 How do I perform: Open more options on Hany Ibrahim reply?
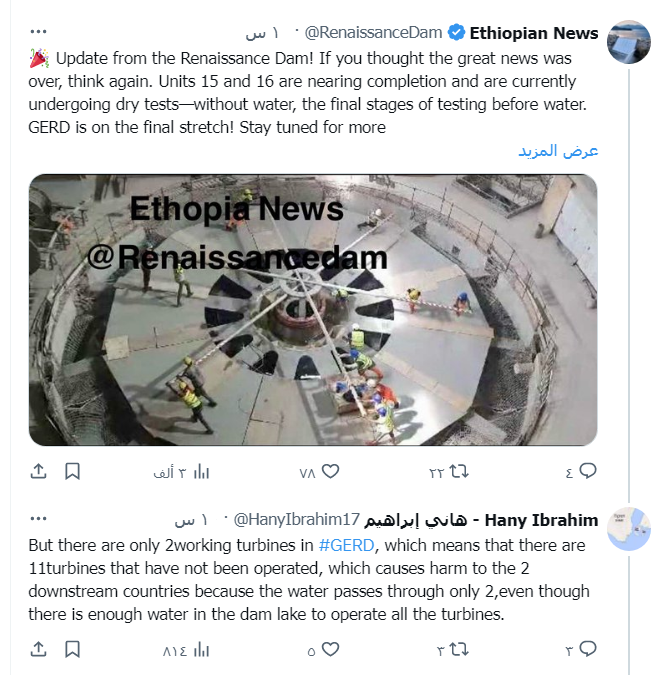[38, 518]
